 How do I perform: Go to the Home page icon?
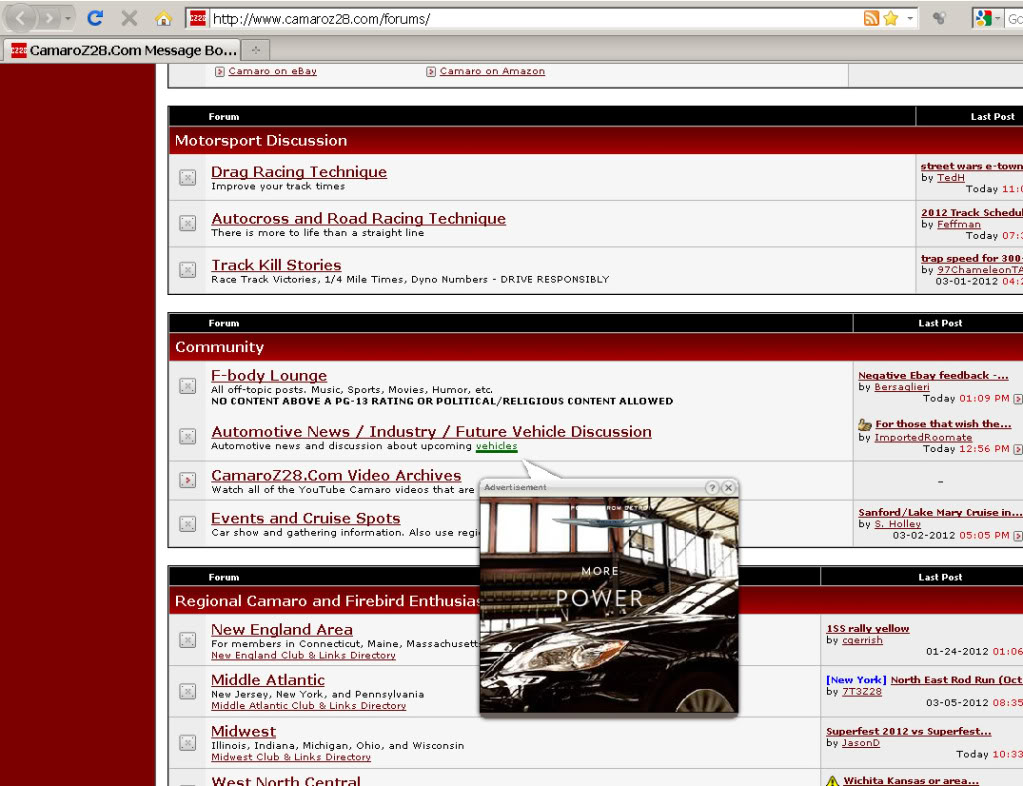coord(163,18)
